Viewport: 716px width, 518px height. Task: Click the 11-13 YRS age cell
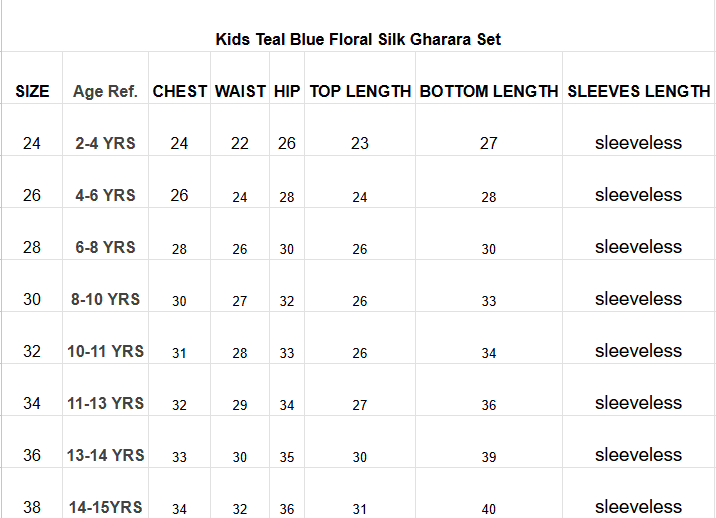click(105, 403)
